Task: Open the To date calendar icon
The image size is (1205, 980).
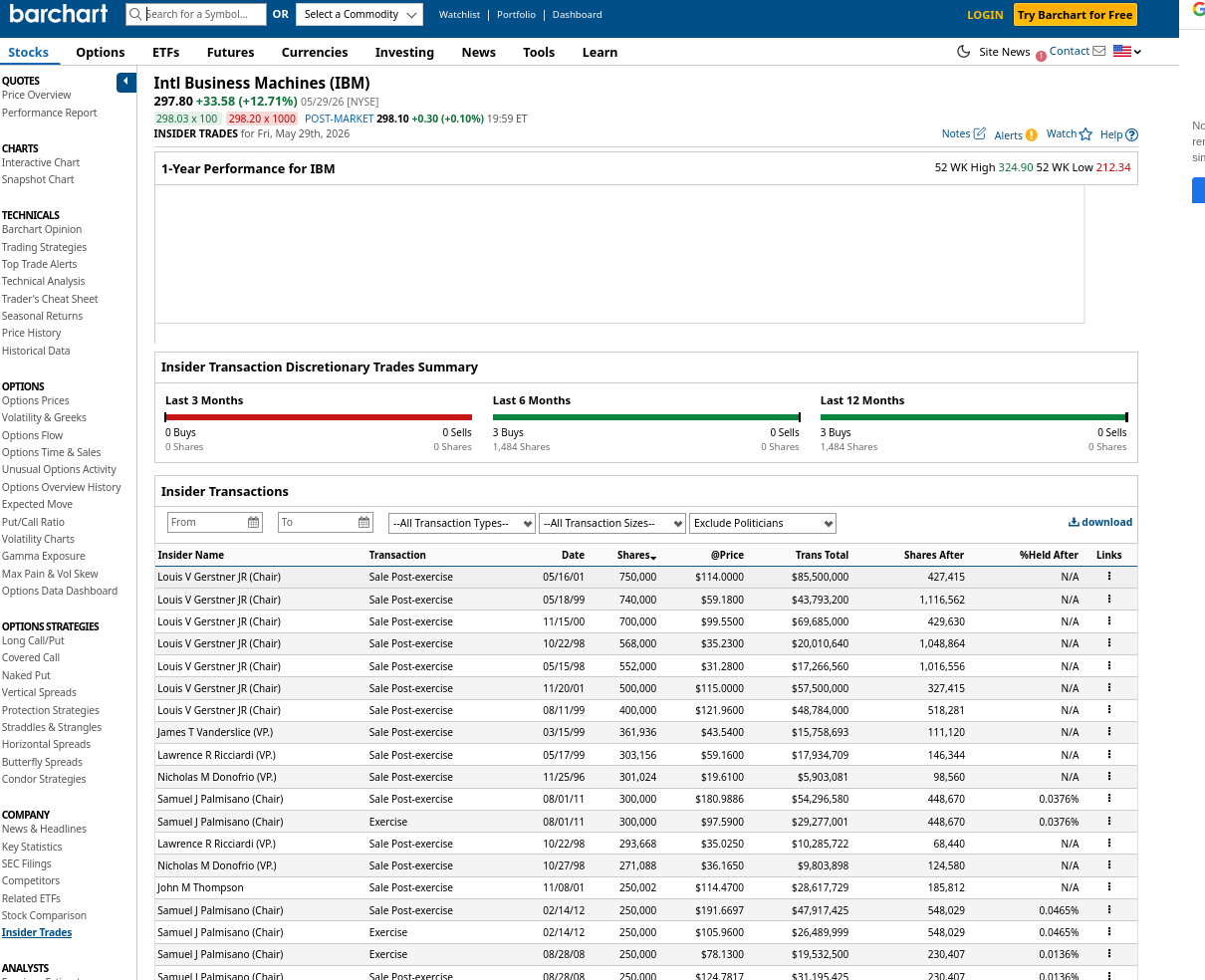Action: [x=364, y=522]
